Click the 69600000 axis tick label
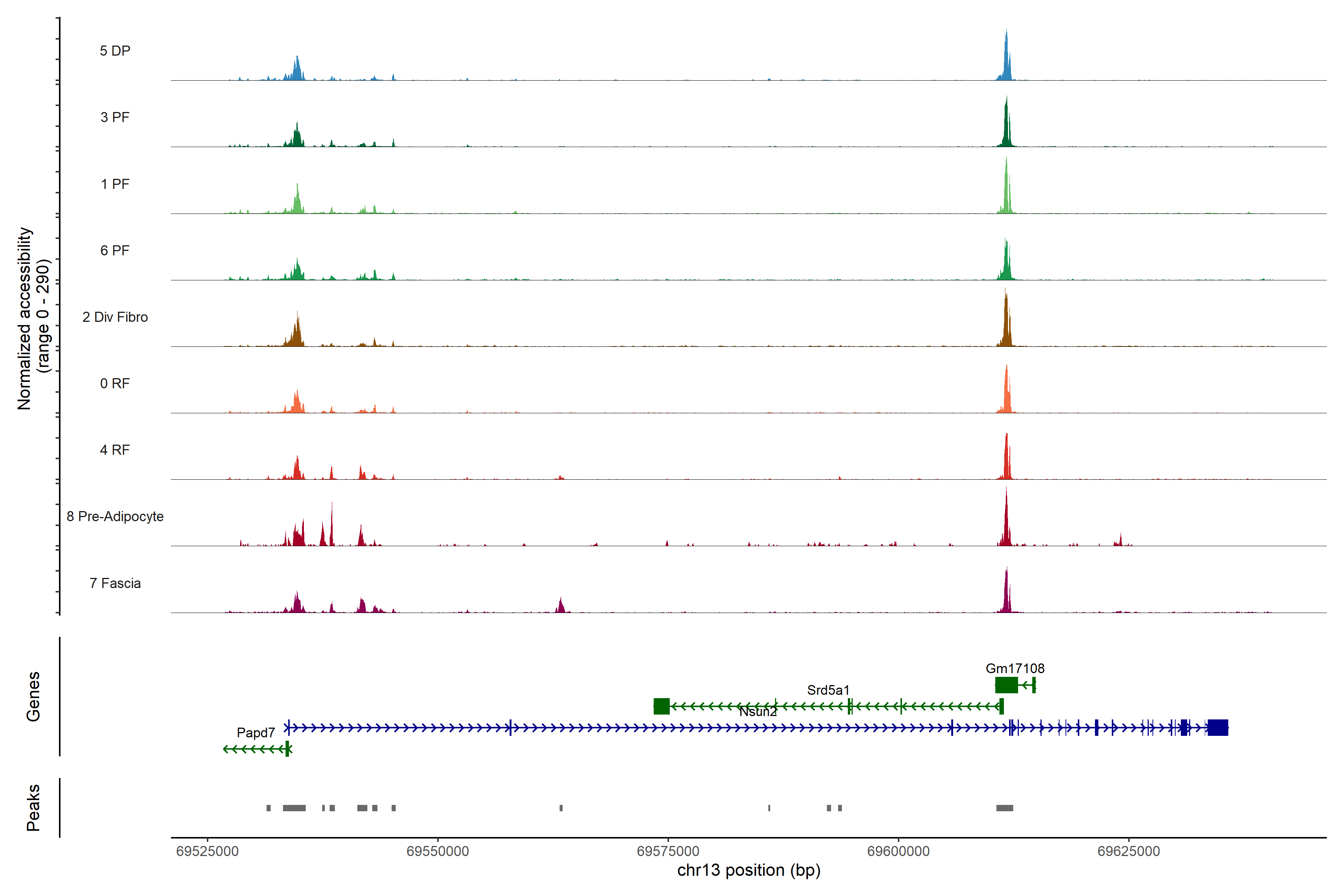 898,852
